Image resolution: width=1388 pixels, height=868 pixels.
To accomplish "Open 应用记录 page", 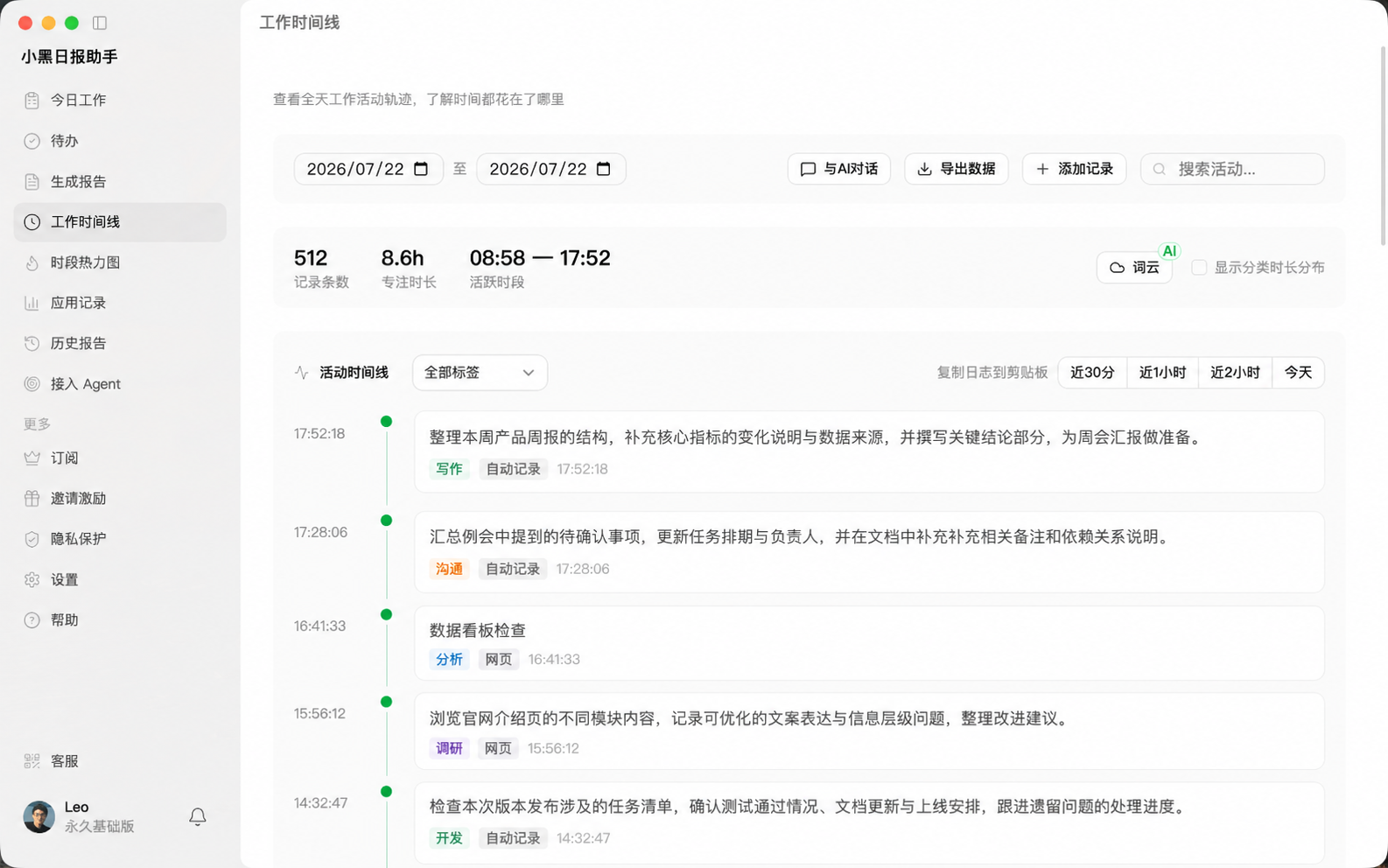I will click(120, 303).
